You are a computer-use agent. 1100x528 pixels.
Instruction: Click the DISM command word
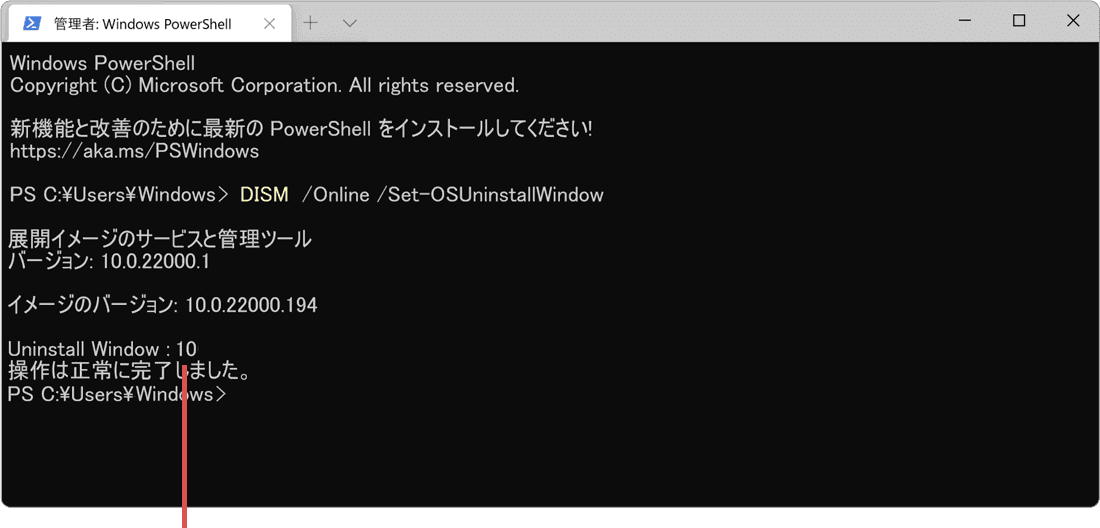(x=264, y=195)
